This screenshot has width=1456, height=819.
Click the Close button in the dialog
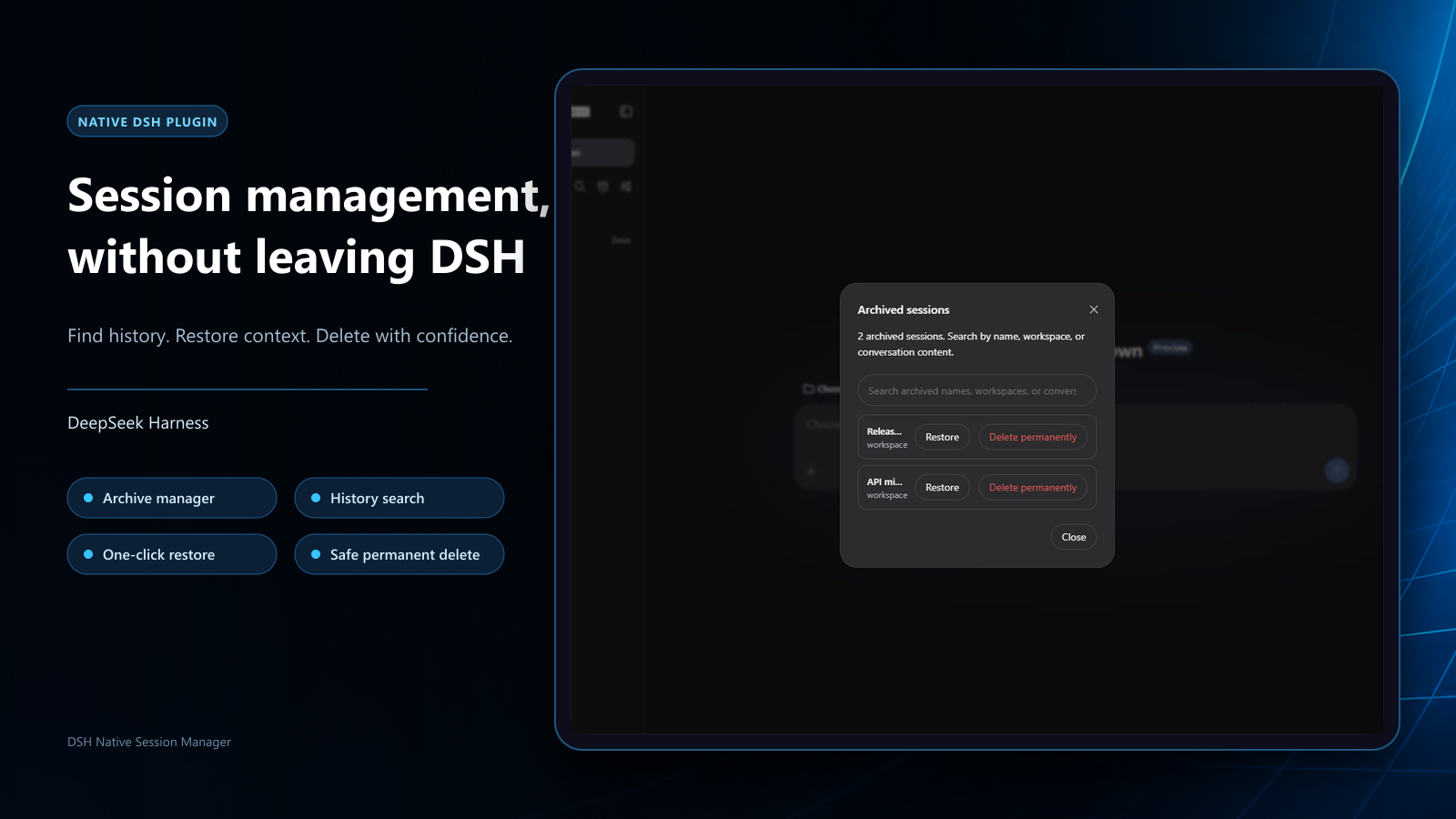coord(1074,537)
